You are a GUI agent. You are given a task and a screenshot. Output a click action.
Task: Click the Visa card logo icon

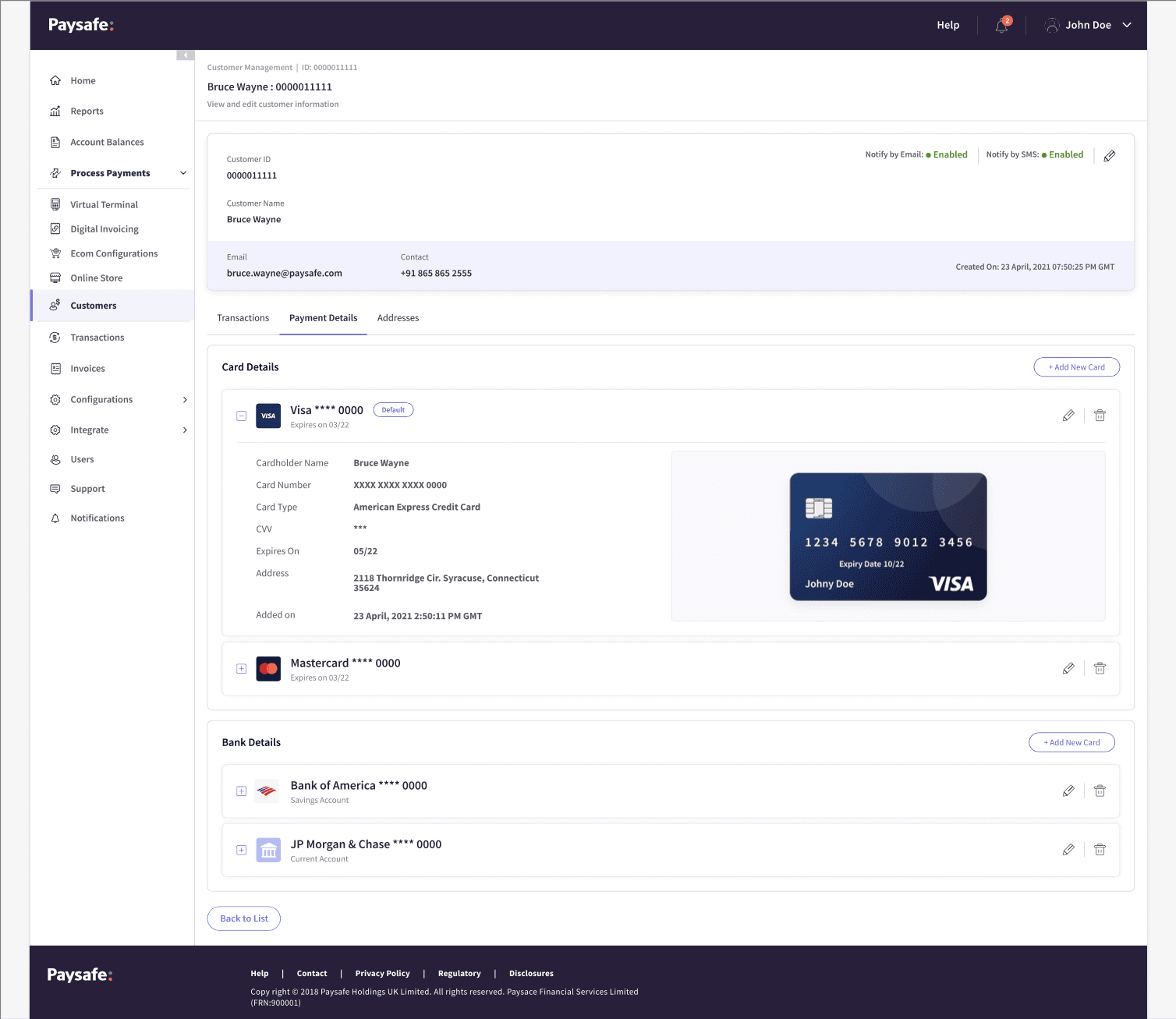coord(268,416)
